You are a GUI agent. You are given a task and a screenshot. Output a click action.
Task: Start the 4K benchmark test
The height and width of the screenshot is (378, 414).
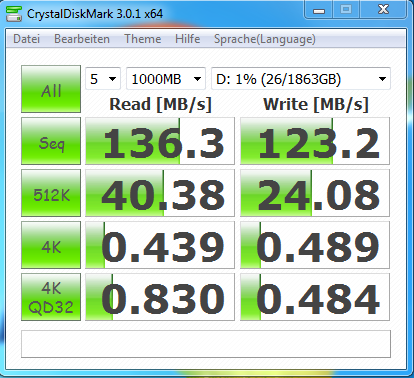[51, 245]
